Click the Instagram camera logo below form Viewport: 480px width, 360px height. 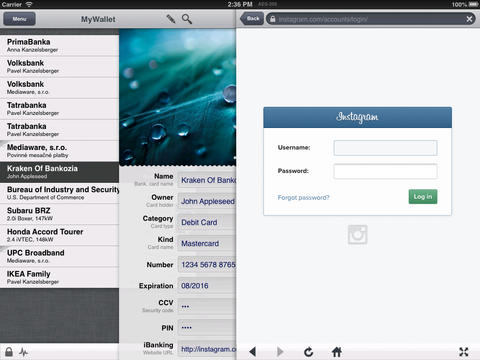[x=358, y=234]
